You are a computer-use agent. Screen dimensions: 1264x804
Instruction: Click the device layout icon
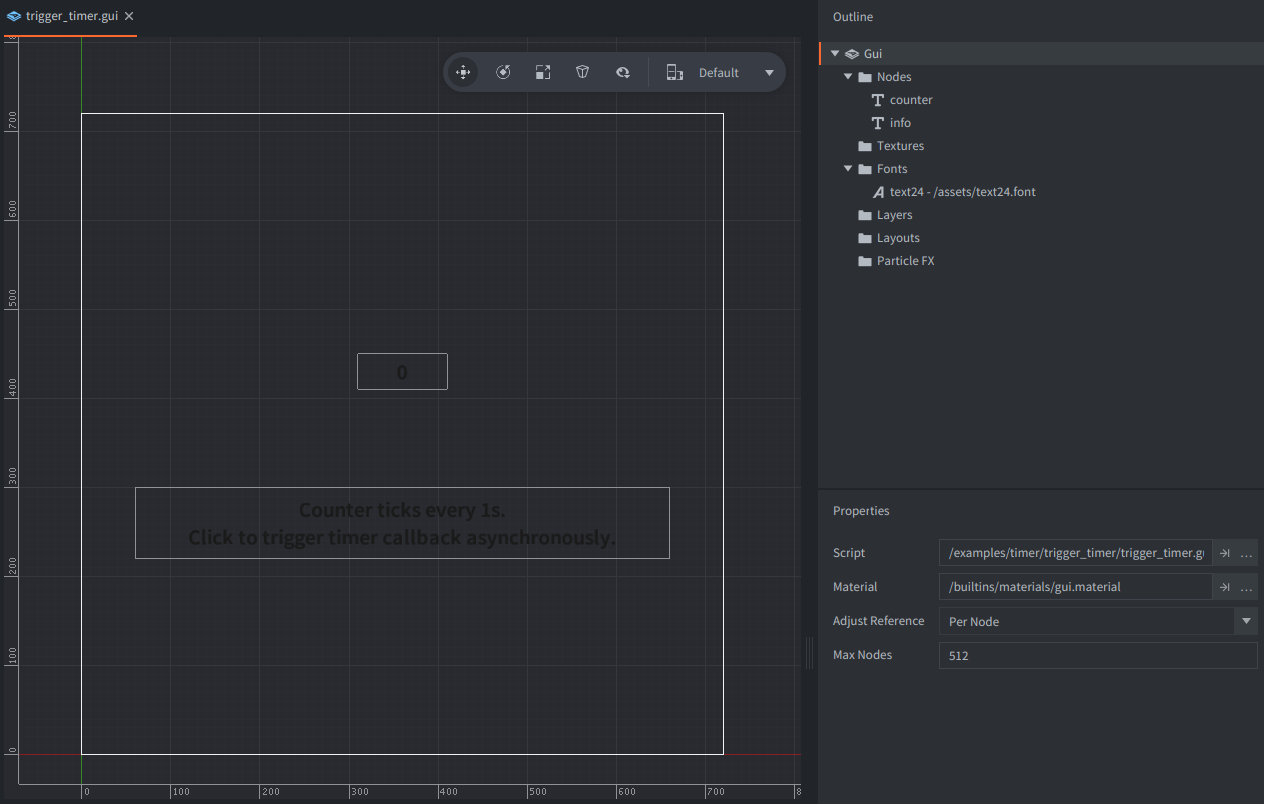pos(675,72)
